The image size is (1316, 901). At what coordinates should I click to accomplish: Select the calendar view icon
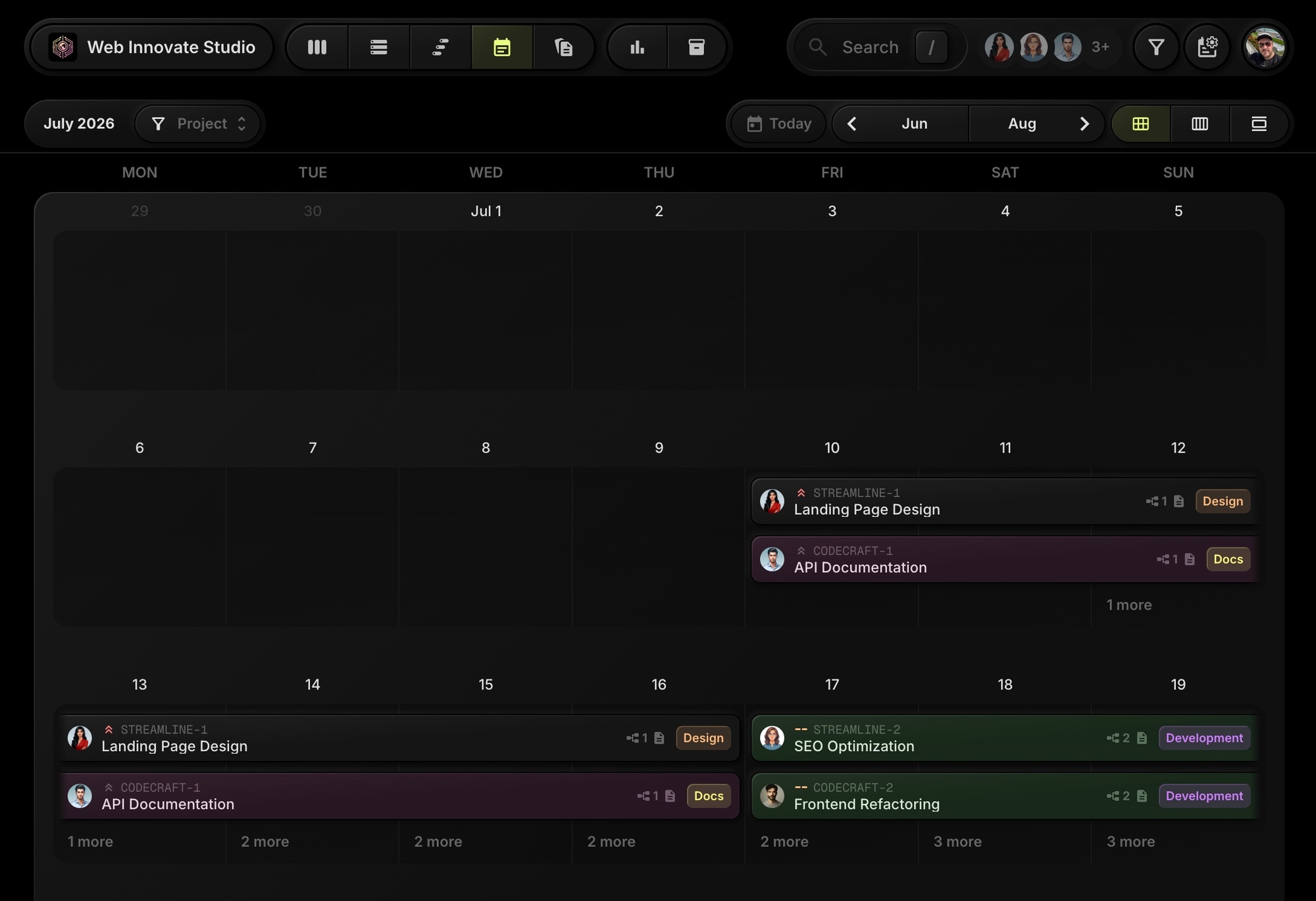502,47
